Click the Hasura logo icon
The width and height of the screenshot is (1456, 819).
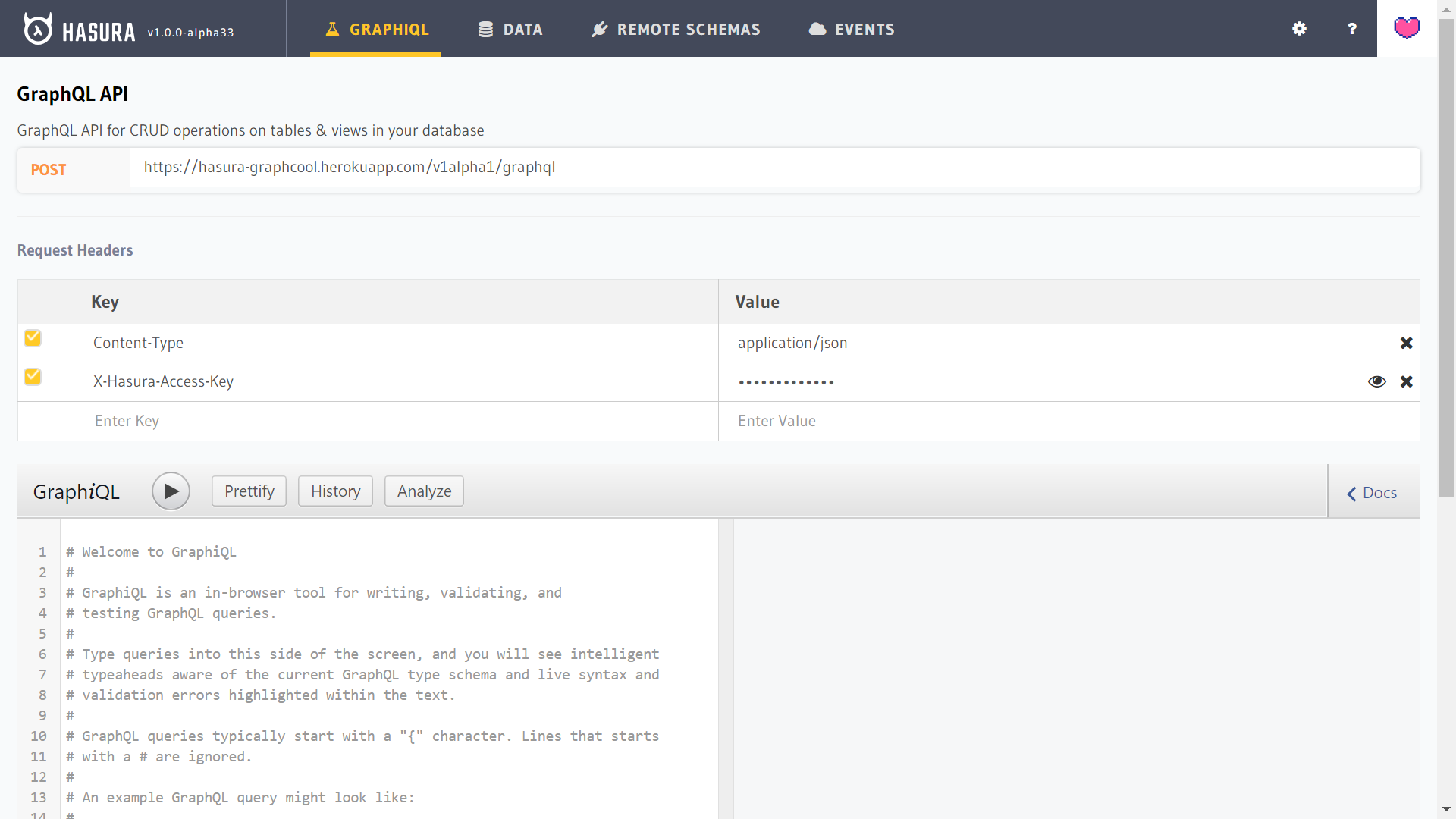[x=38, y=29]
